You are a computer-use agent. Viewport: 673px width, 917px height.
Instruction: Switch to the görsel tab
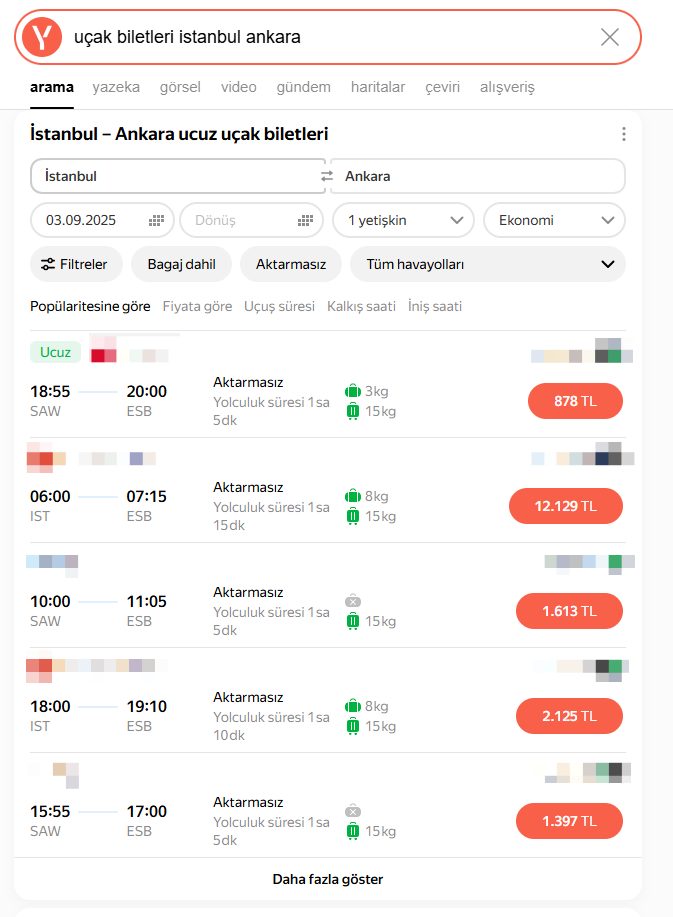[180, 87]
